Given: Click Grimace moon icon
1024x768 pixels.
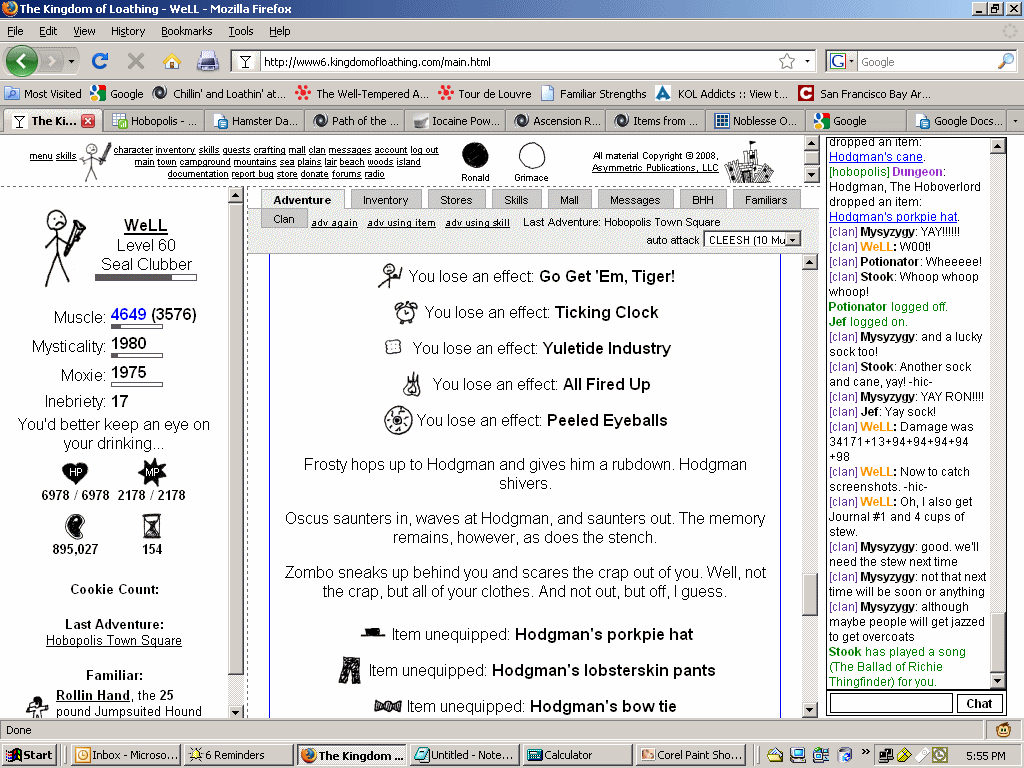Looking at the screenshot, I should [x=531, y=155].
